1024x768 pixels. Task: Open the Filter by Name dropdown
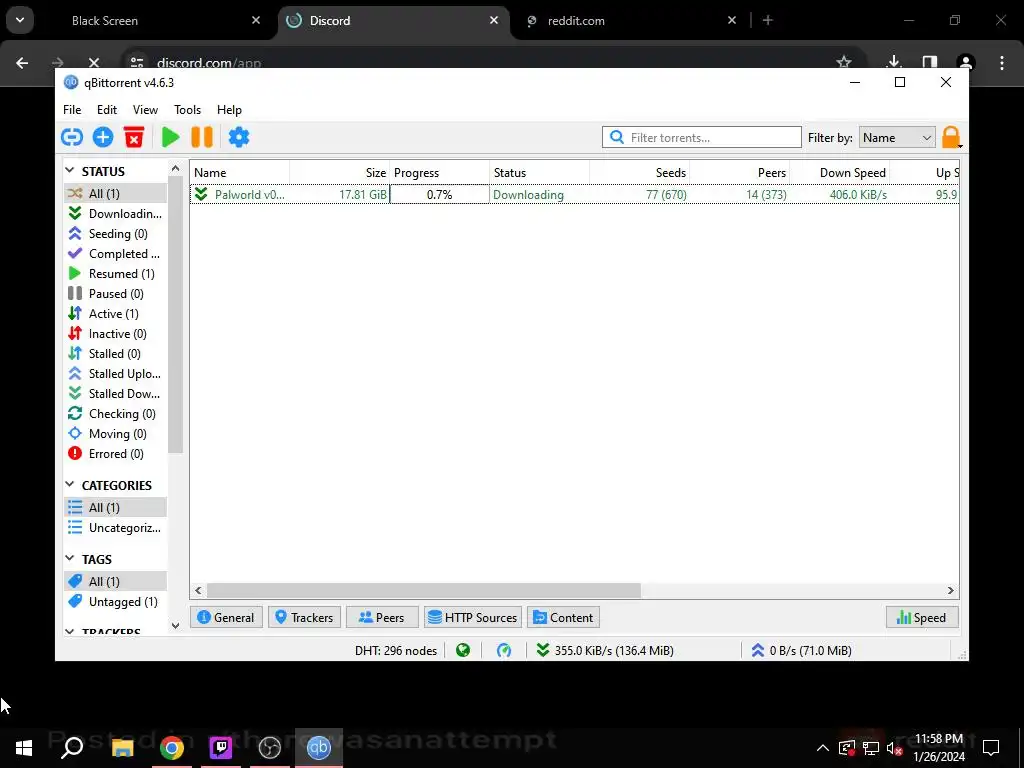(x=897, y=137)
